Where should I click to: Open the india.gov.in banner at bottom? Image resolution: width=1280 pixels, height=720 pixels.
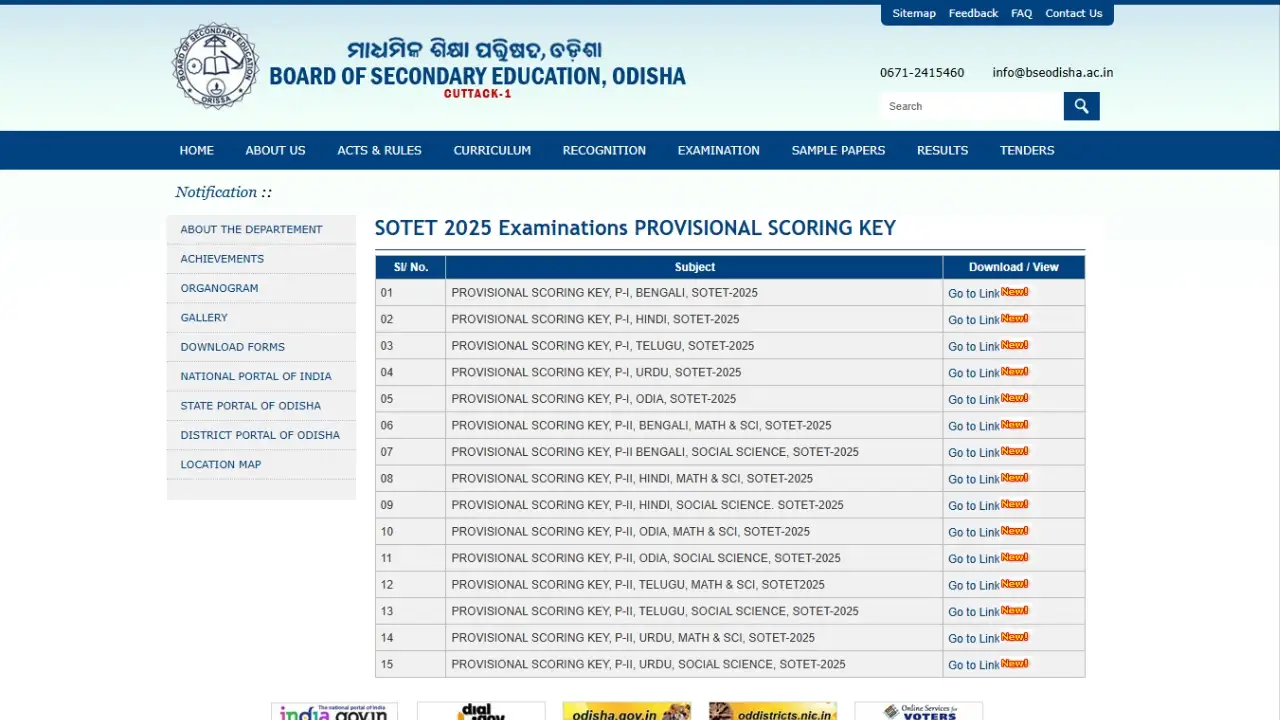[334, 711]
